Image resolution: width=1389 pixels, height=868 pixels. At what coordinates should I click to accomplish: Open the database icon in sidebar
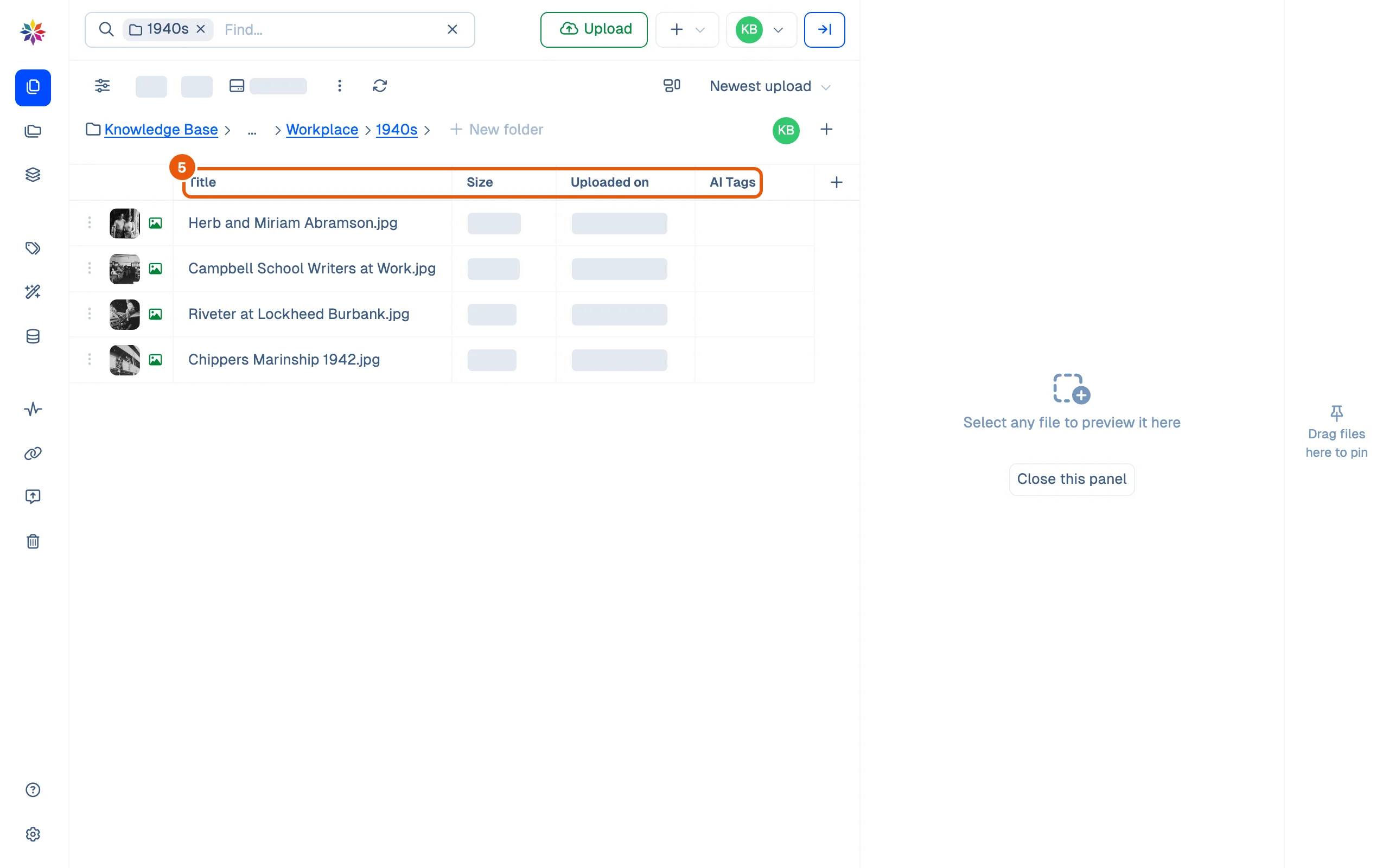tap(33, 336)
